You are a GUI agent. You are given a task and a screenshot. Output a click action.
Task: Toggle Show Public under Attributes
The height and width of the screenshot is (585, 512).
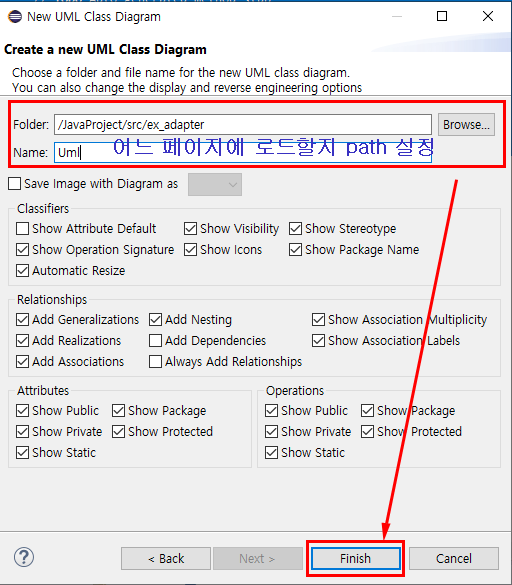click(22, 410)
